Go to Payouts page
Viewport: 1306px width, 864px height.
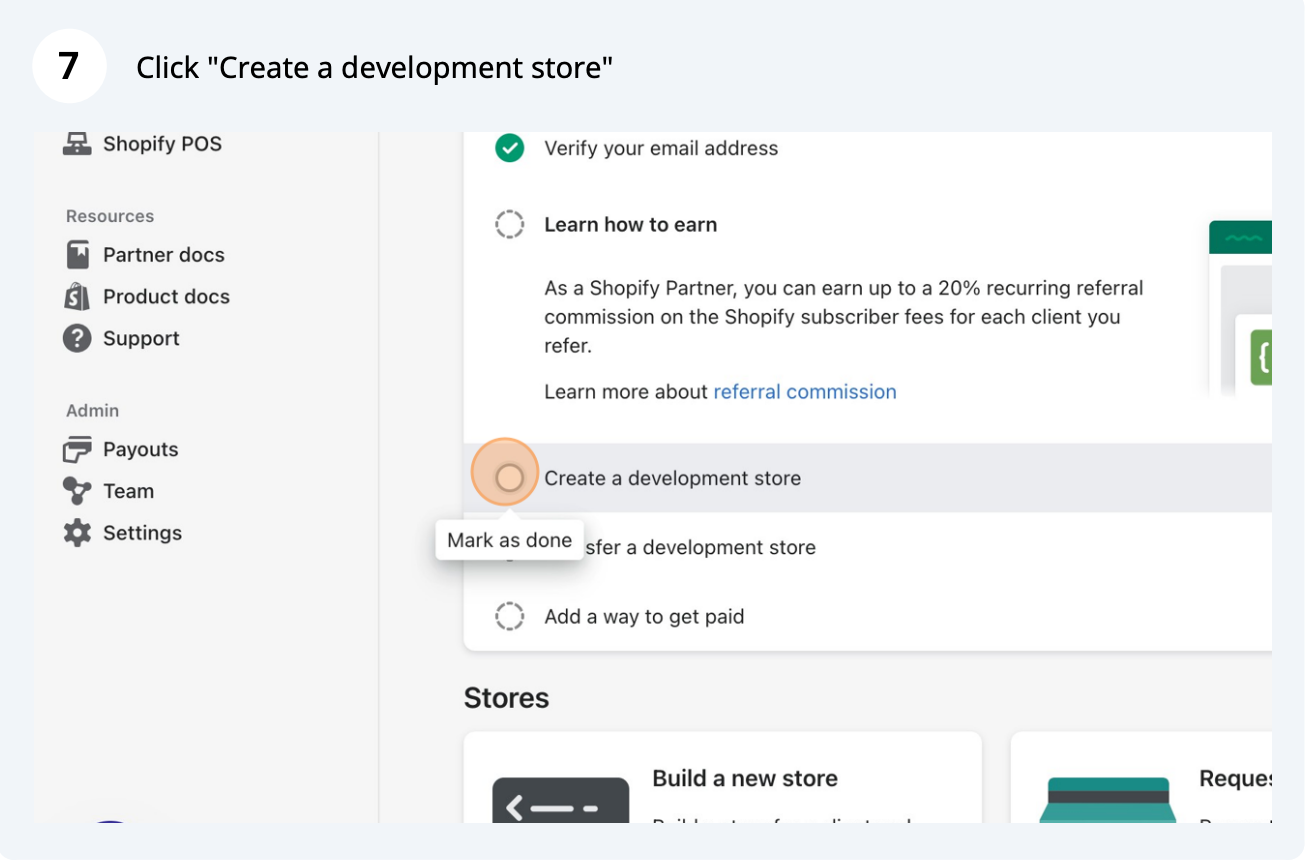tap(140, 450)
